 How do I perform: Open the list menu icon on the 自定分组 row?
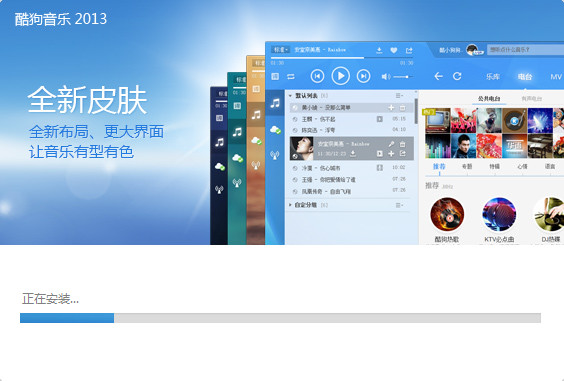click(x=399, y=205)
